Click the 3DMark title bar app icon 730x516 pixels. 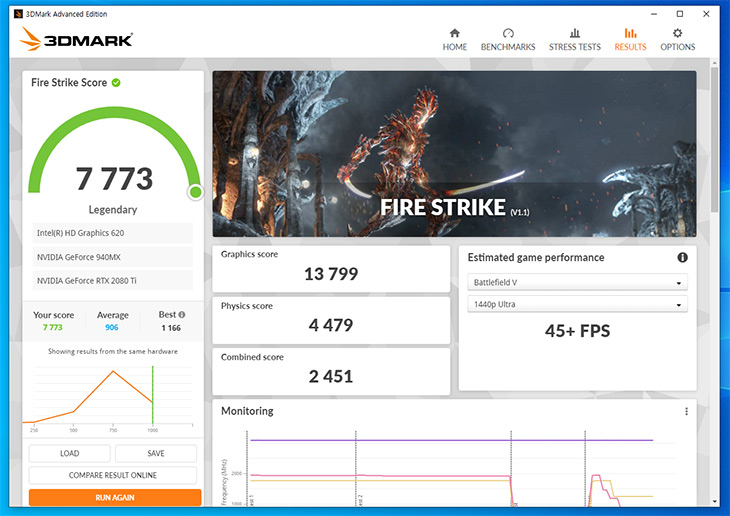[18, 14]
